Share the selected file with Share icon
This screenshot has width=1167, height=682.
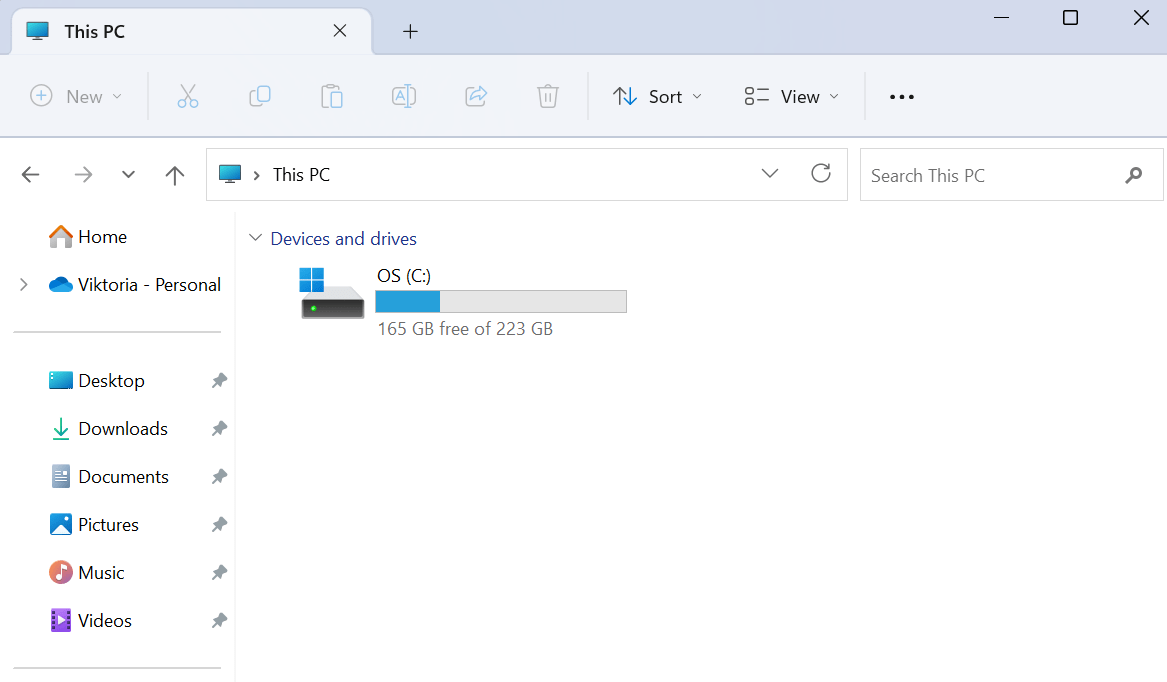coord(476,96)
